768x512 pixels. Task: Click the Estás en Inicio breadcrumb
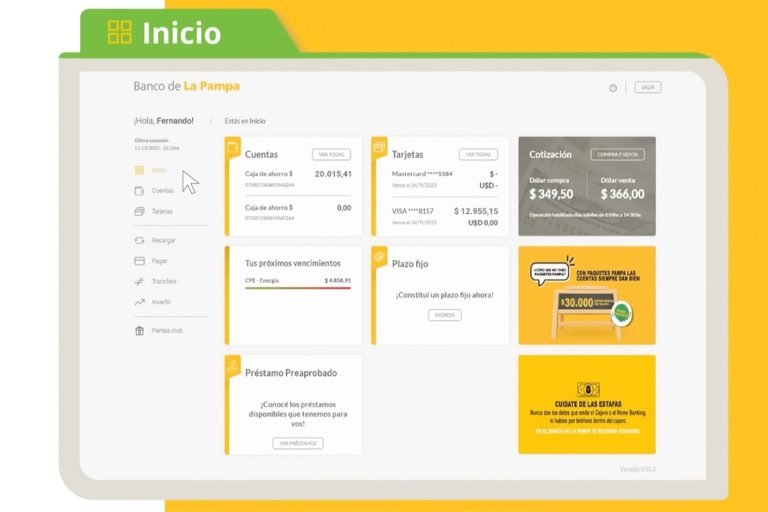(x=245, y=121)
